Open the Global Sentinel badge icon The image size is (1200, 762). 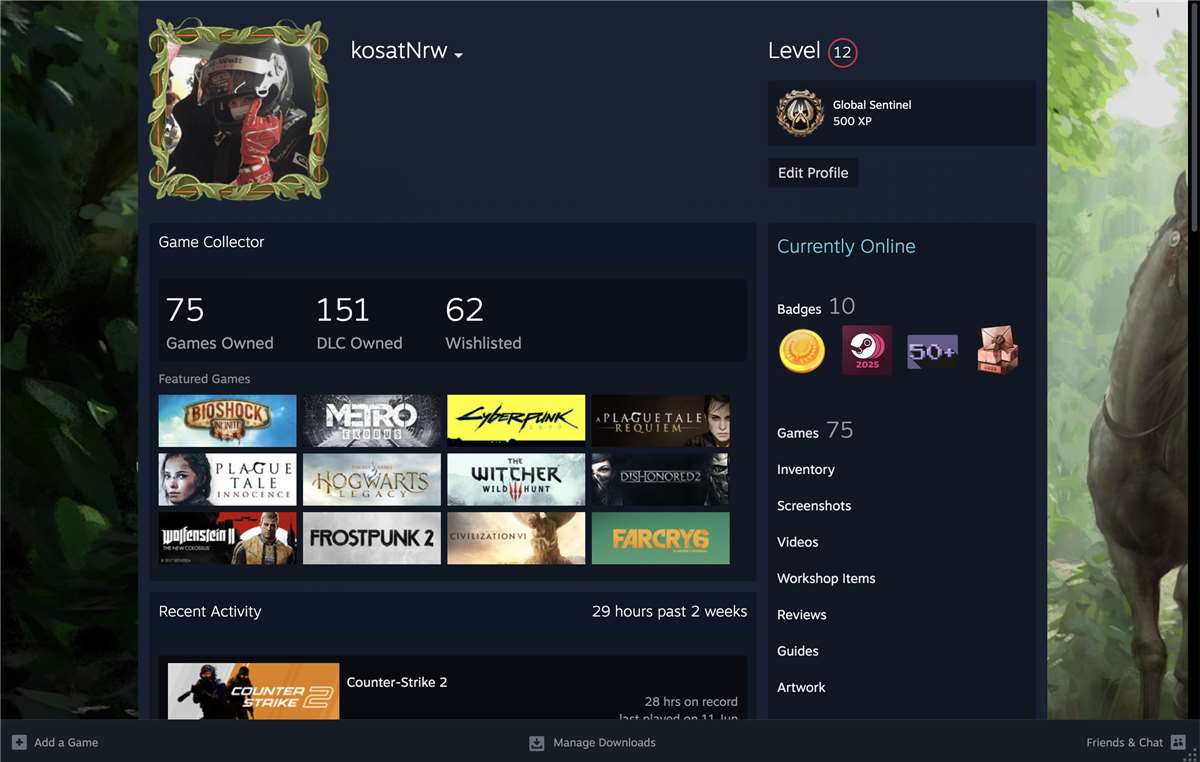(801, 113)
